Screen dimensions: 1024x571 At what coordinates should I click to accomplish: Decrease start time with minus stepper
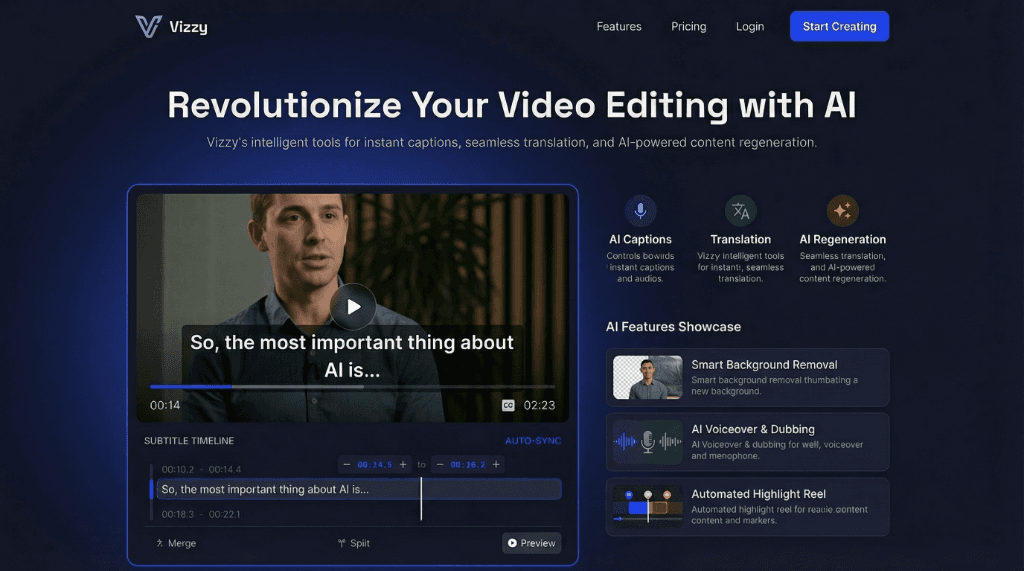tap(347, 464)
